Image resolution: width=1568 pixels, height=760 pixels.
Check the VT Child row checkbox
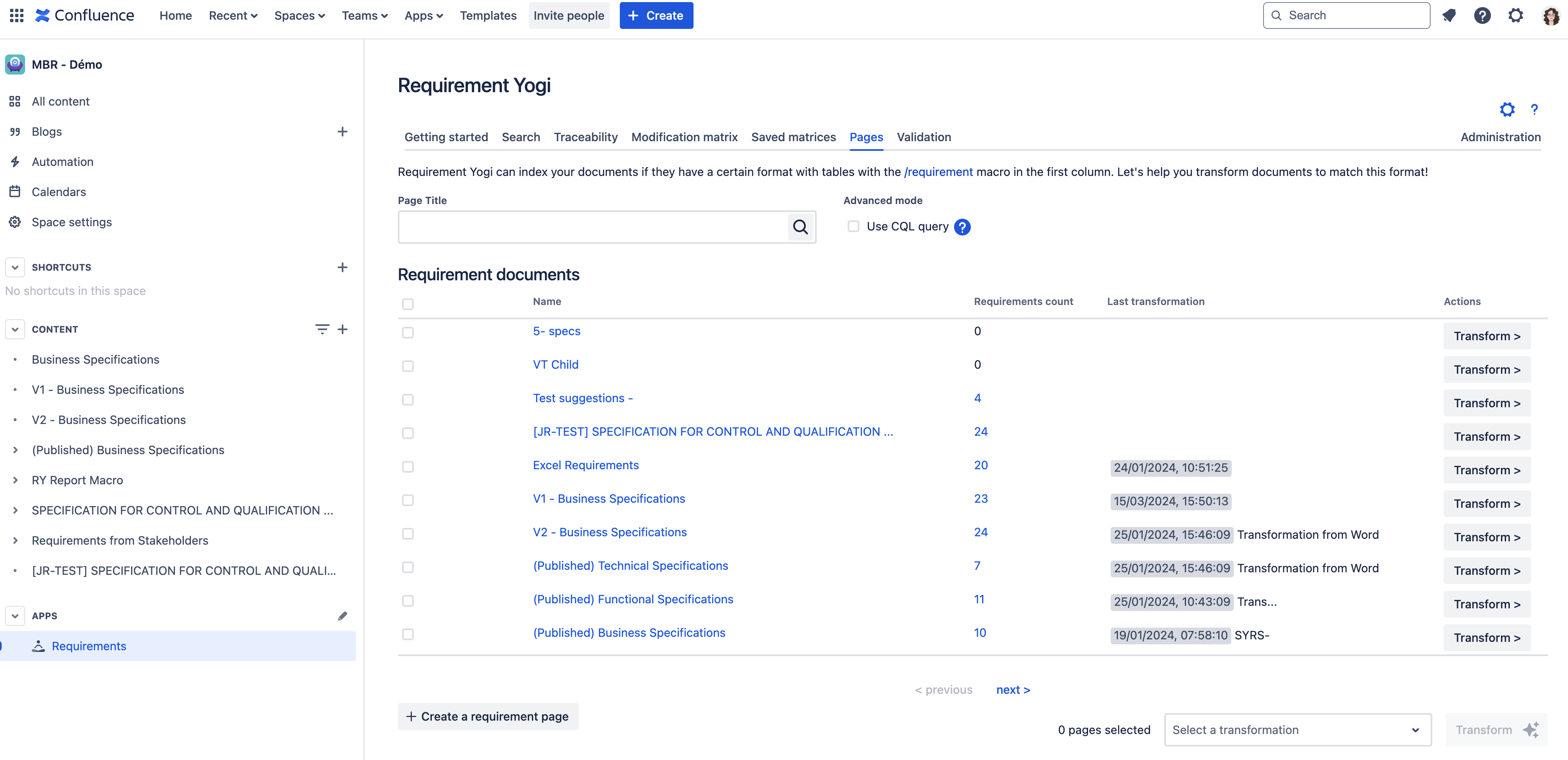tap(407, 366)
